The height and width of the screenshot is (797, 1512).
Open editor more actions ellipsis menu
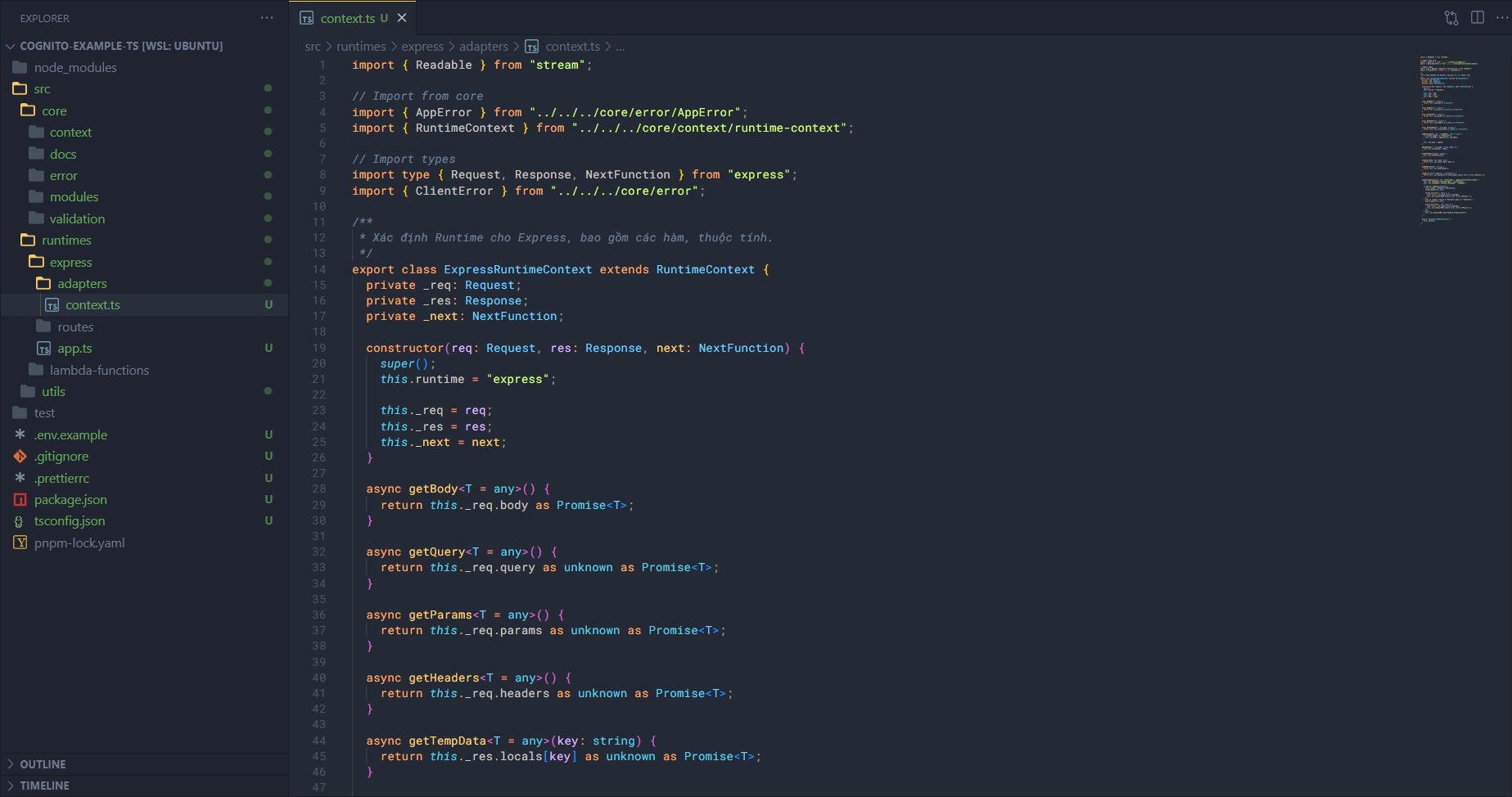1501,18
